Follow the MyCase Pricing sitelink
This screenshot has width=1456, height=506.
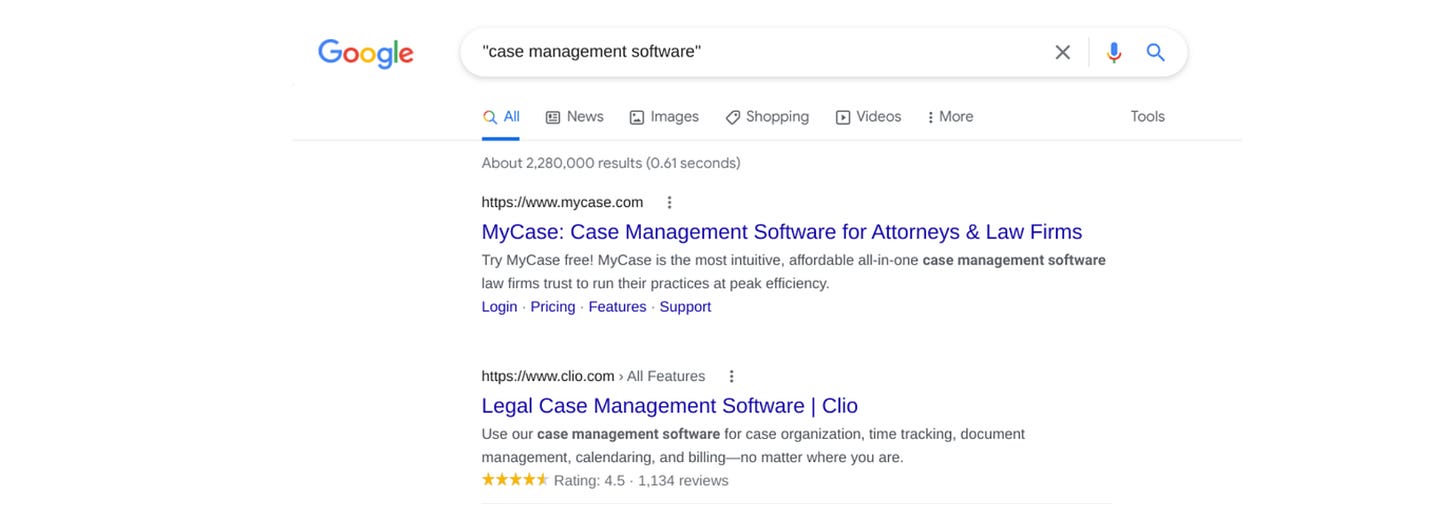pyautogui.click(x=553, y=307)
